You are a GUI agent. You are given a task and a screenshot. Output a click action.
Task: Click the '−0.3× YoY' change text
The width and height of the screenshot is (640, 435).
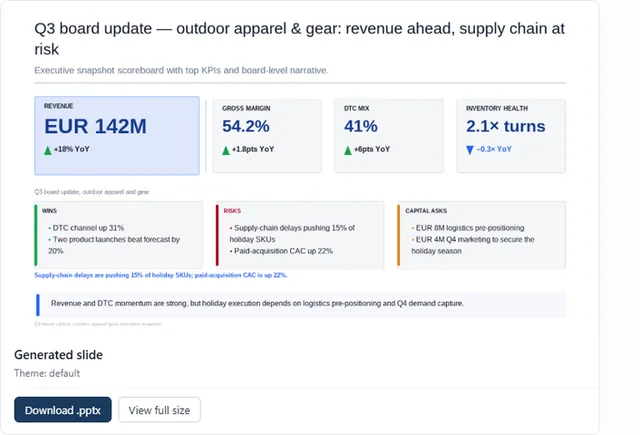[x=494, y=149]
